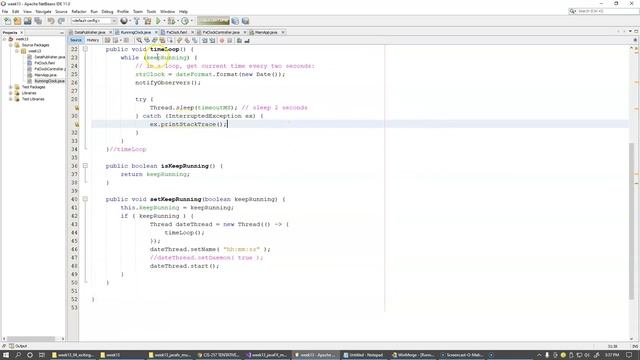Viewport: 640px width, 360px height.
Task: Expand the Test Libraries tree node
Action: tap(11, 99)
